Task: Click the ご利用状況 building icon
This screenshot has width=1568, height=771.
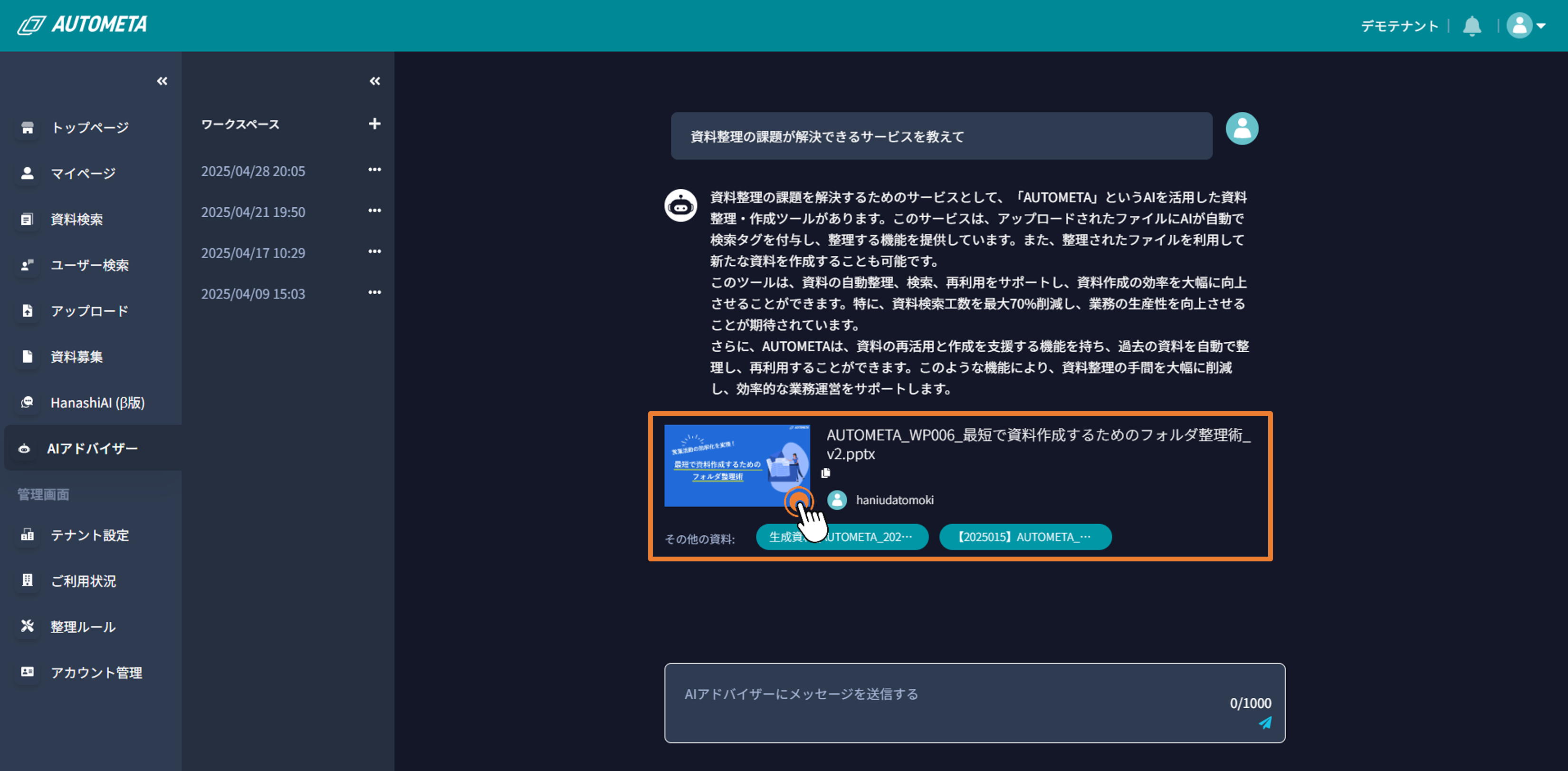Action: [28, 580]
